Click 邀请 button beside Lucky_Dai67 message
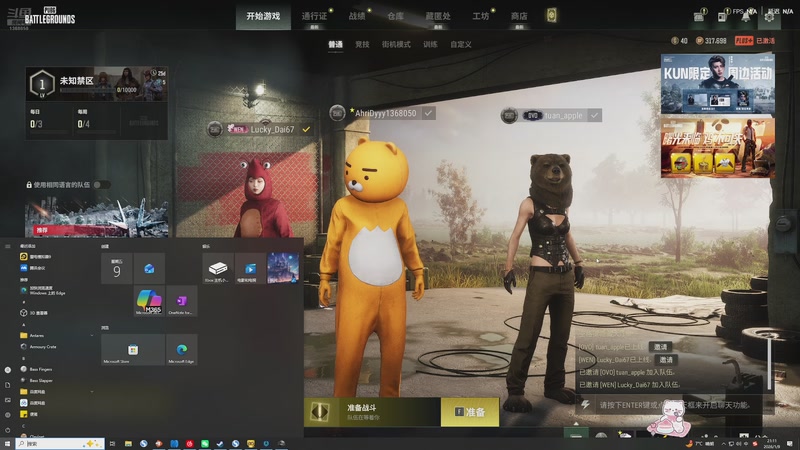The image size is (800, 450). (x=666, y=360)
